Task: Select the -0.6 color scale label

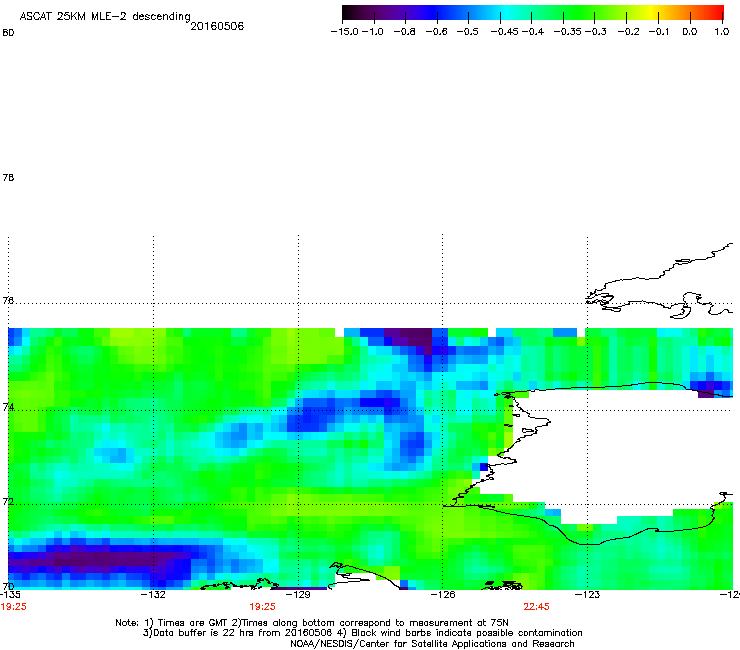Action: point(436,32)
